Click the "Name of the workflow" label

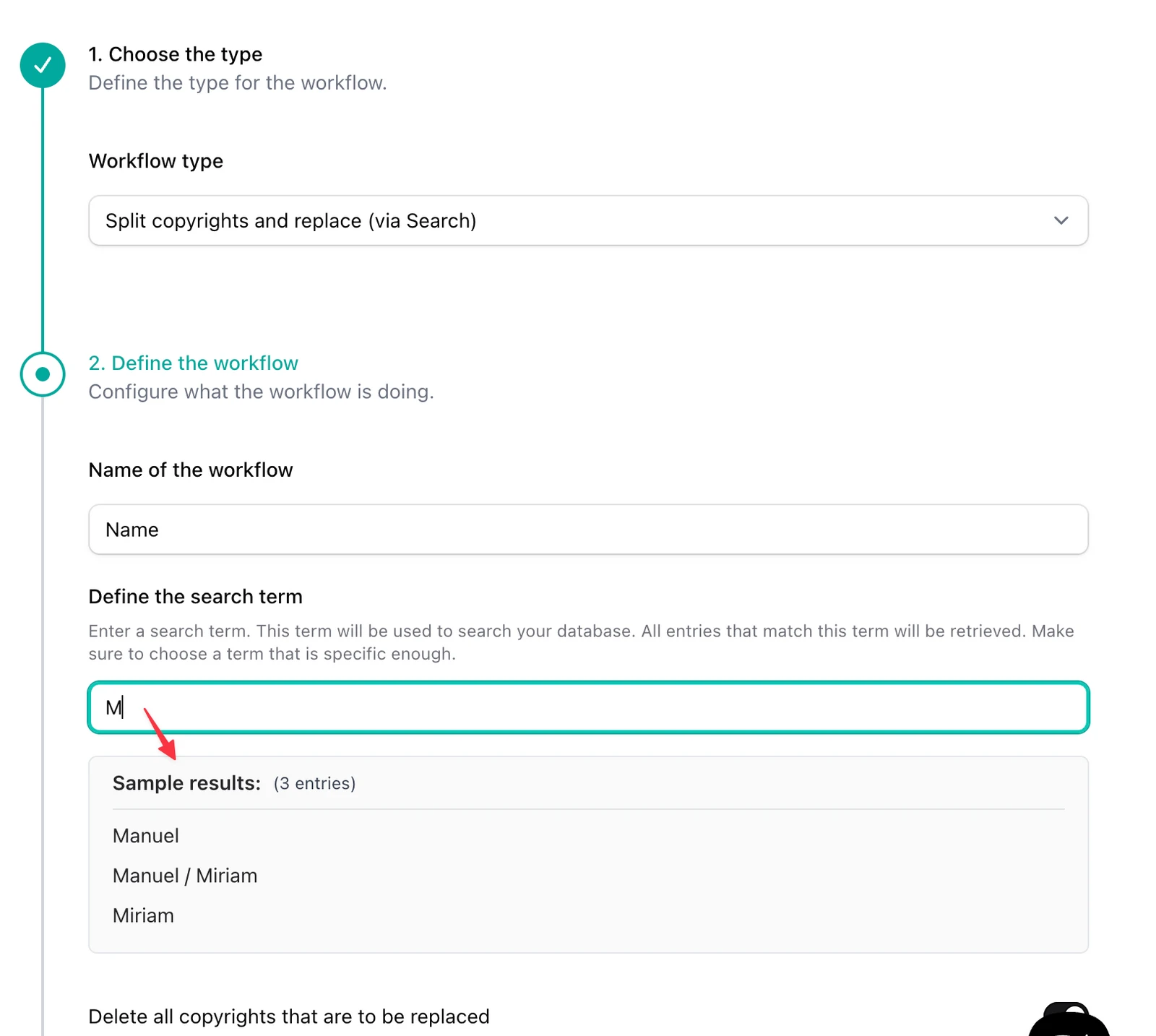[x=191, y=470]
